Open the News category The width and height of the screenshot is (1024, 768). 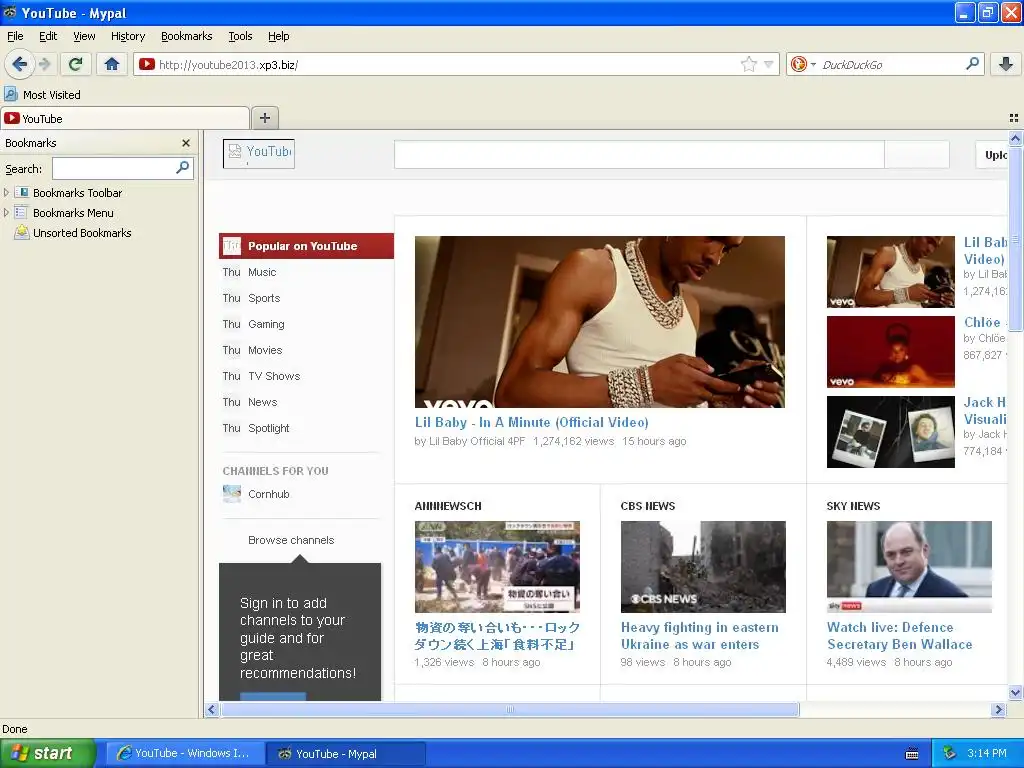pyautogui.click(x=263, y=402)
